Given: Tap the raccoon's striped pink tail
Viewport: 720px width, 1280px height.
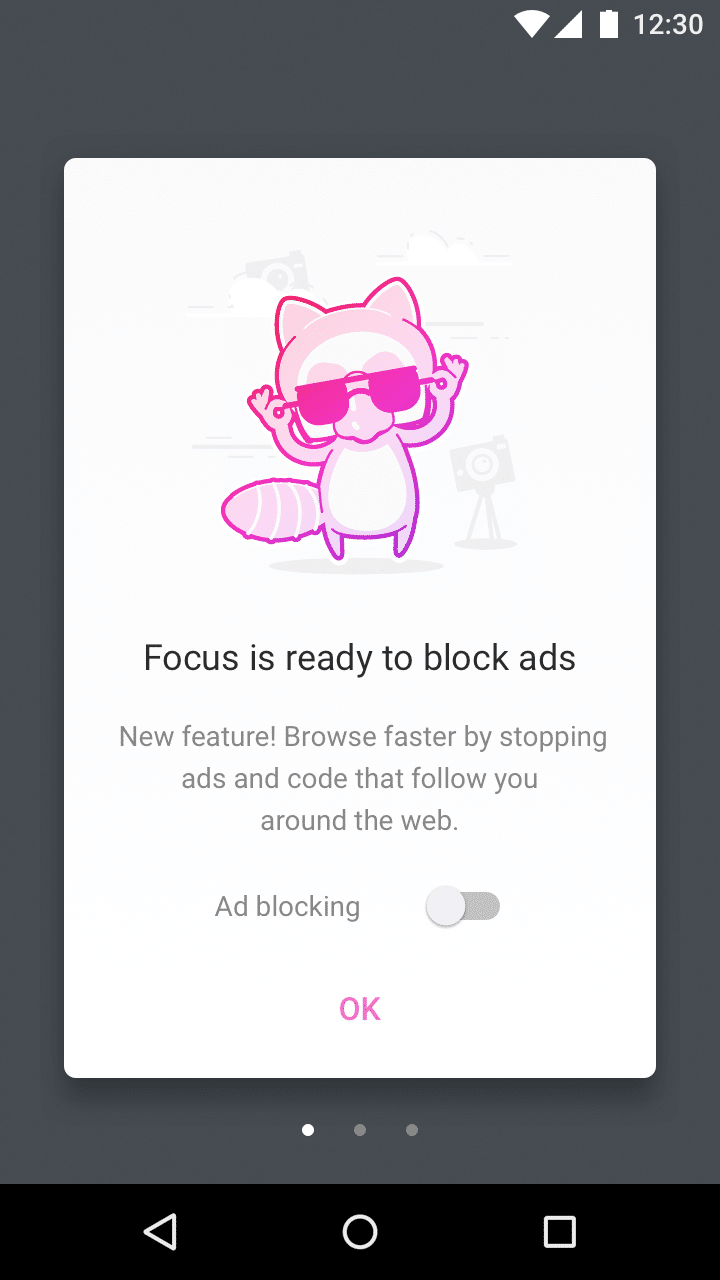Looking at the screenshot, I should (270, 509).
